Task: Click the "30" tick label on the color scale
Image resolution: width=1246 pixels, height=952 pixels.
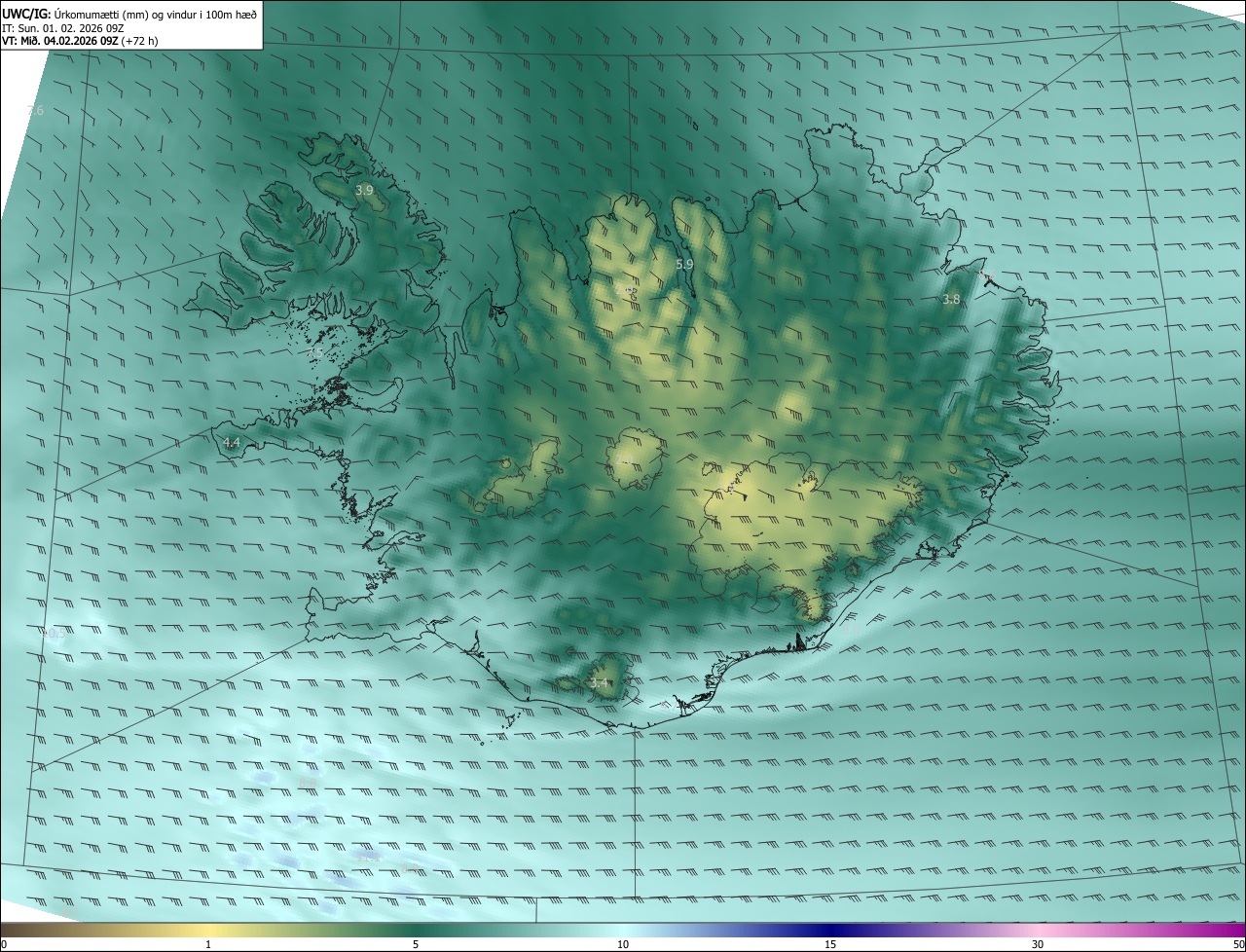Action: point(1038,944)
